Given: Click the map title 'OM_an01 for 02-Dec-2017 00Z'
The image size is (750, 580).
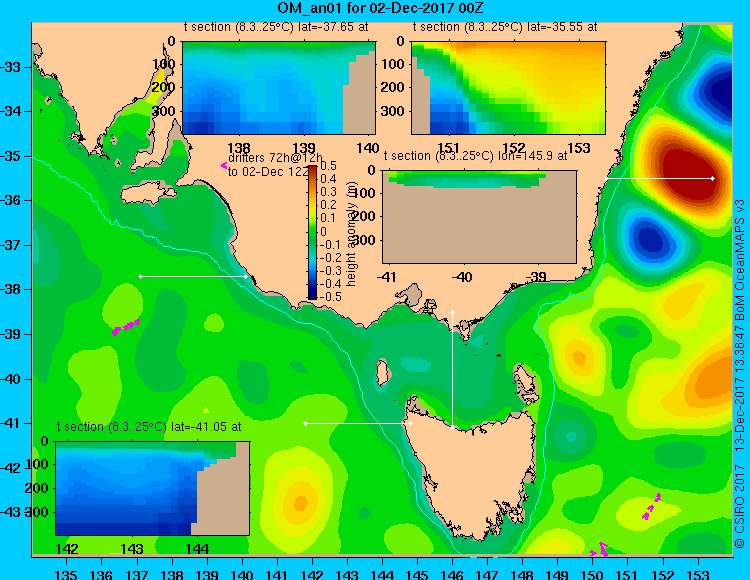Looking at the screenshot, I should point(380,8).
